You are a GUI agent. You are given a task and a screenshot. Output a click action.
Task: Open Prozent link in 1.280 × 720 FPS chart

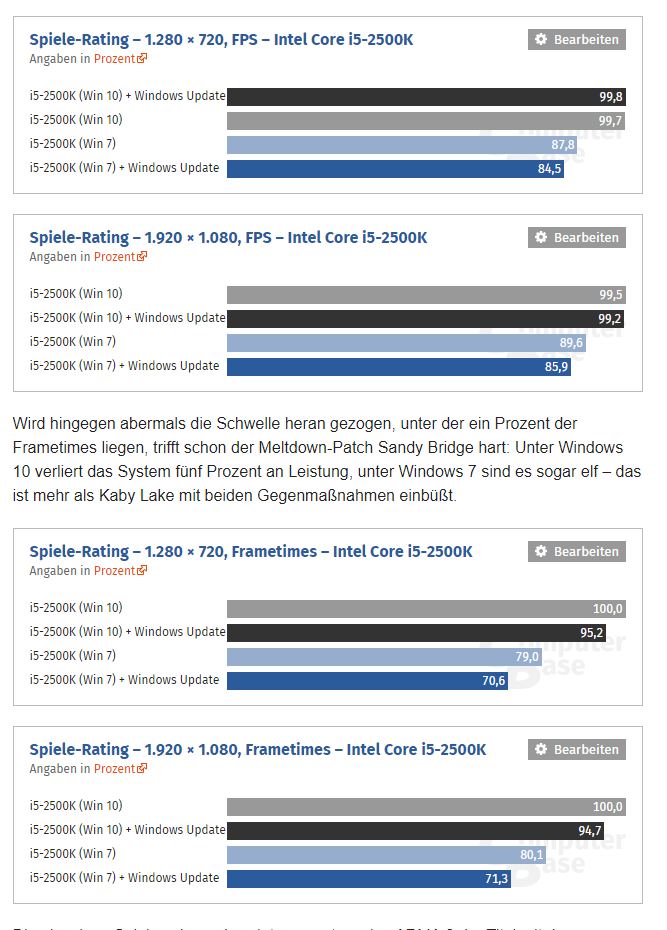115,59
